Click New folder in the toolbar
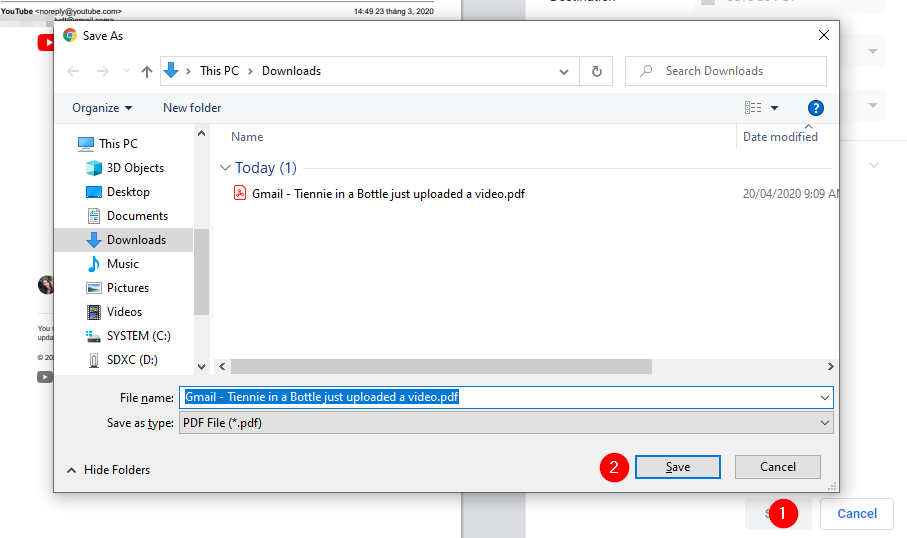Screen dimensions: 907x538 (192, 108)
